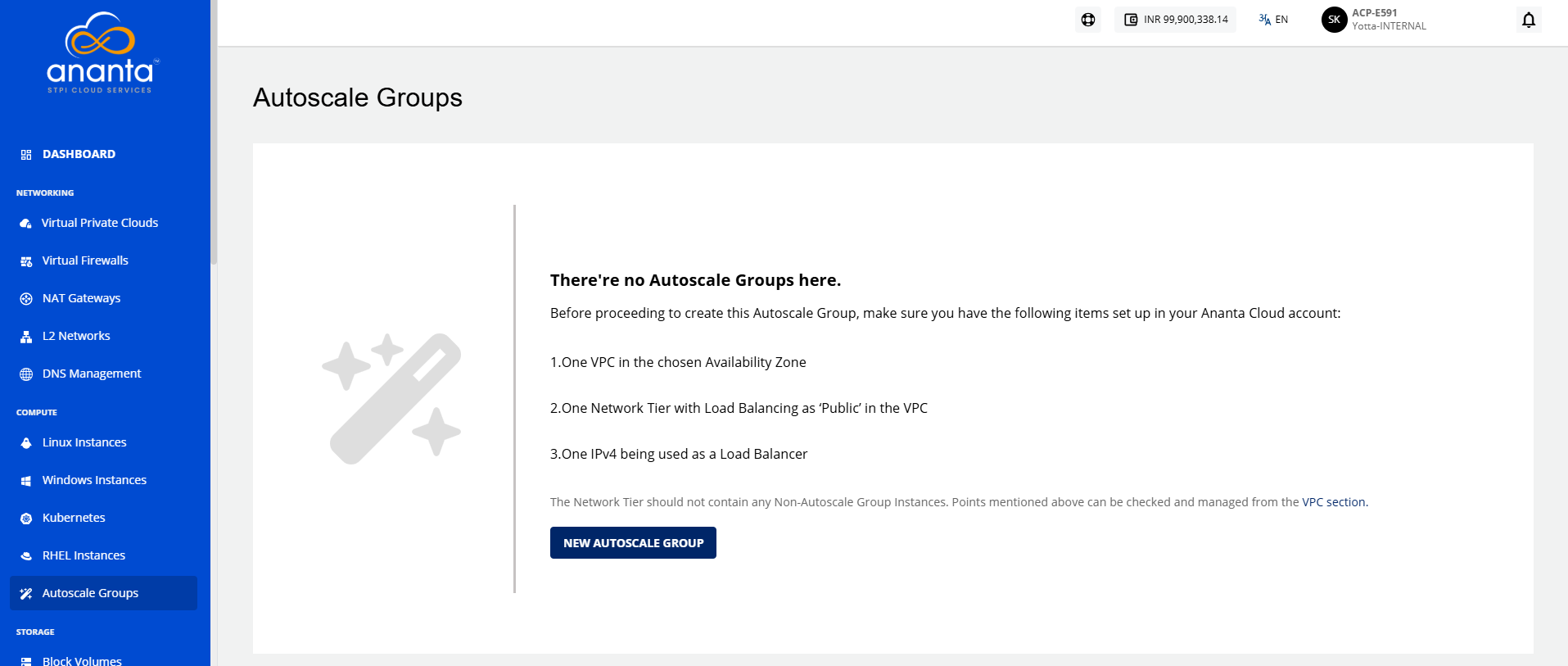Open the support lifebuoy icon
This screenshot has height=666, width=1568.
(1088, 20)
